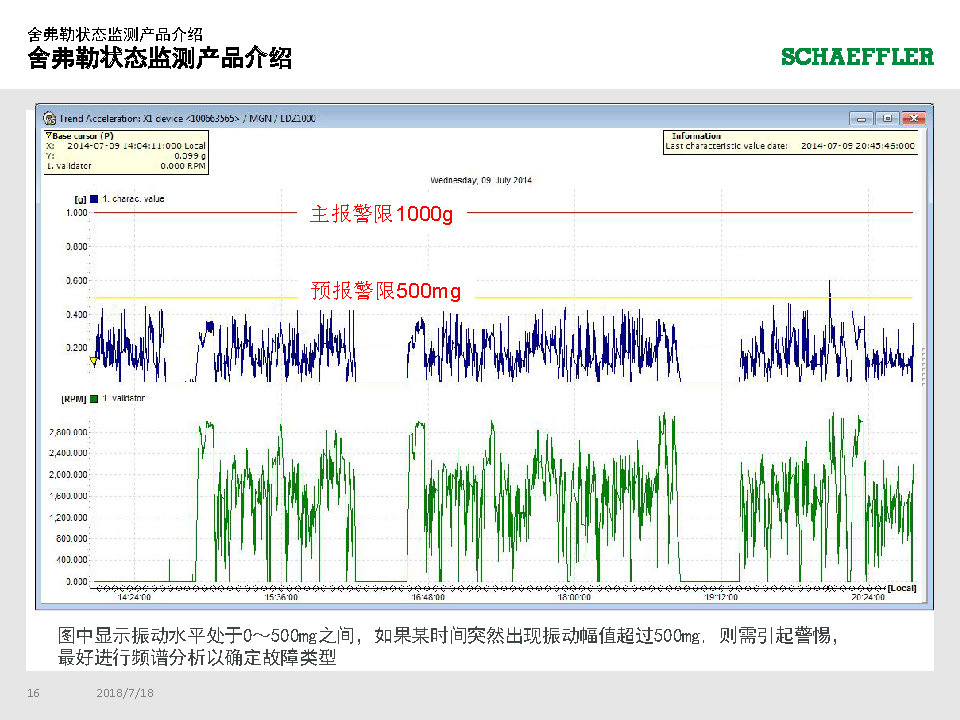Select the yellow 500mg pre-alarm line label
Screen dimensions: 960x720
pyautogui.click(x=386, y=291)
